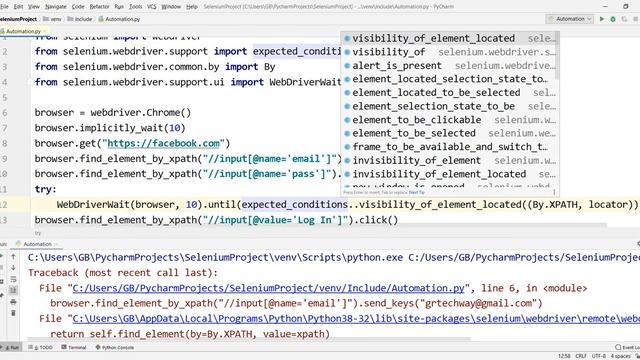The height and width of the screenshot is (360, 640).
Task: Click the venv breadcrumb folder
Action: pyautogui.click(x=52, y=19)
